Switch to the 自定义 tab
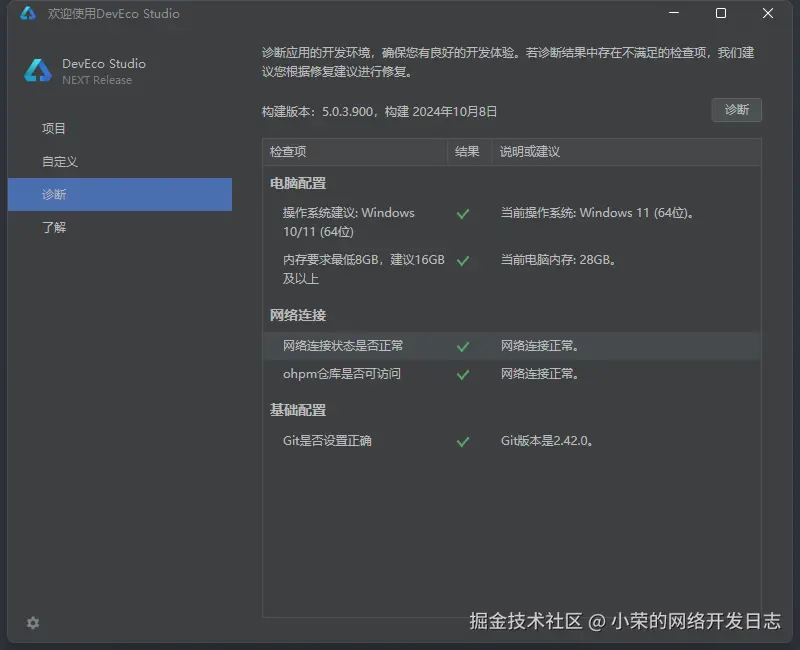This screenshot has width=800, height=650. (120, 162)
